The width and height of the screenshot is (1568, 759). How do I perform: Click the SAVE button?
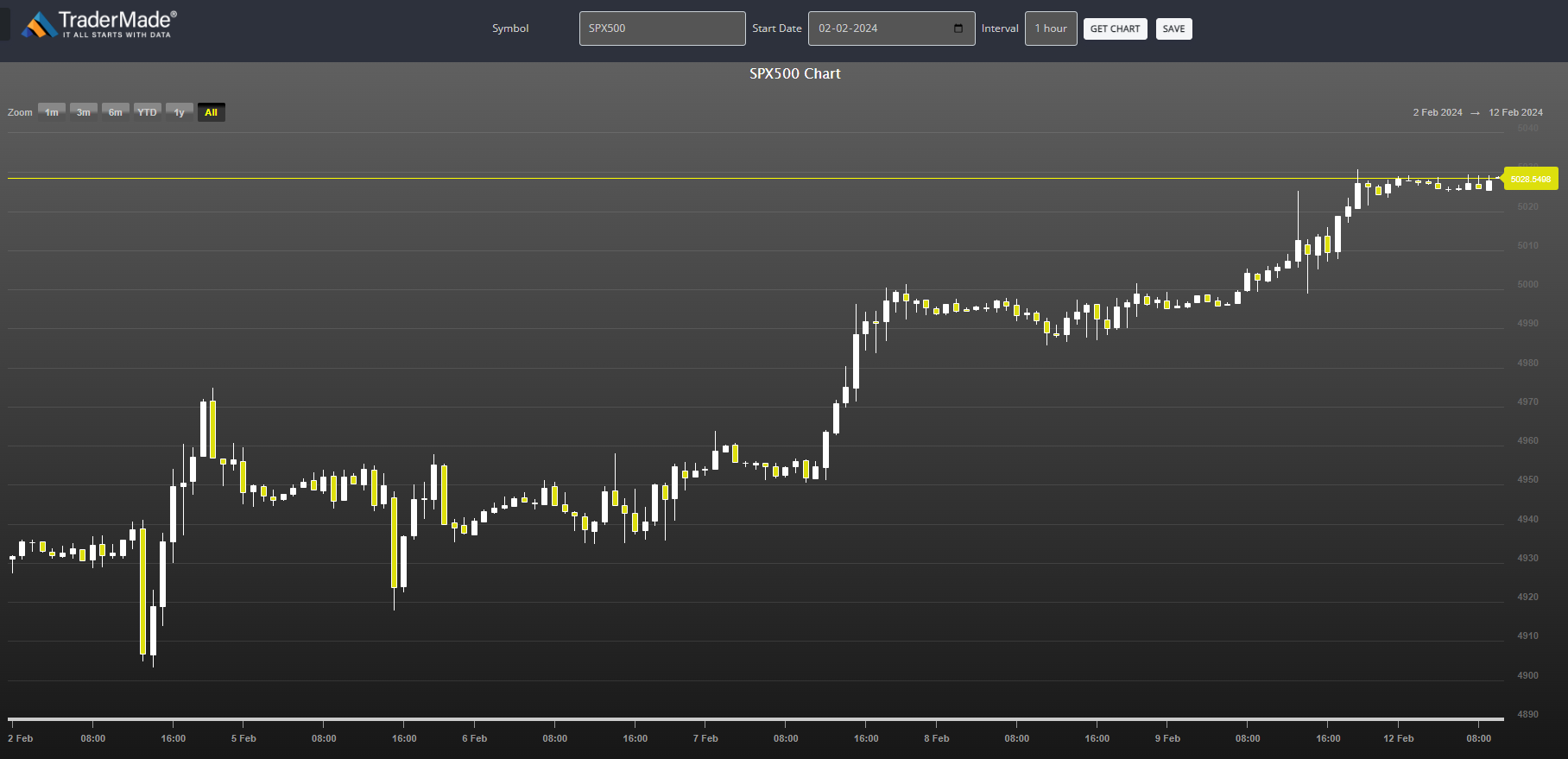(1173, 28)
